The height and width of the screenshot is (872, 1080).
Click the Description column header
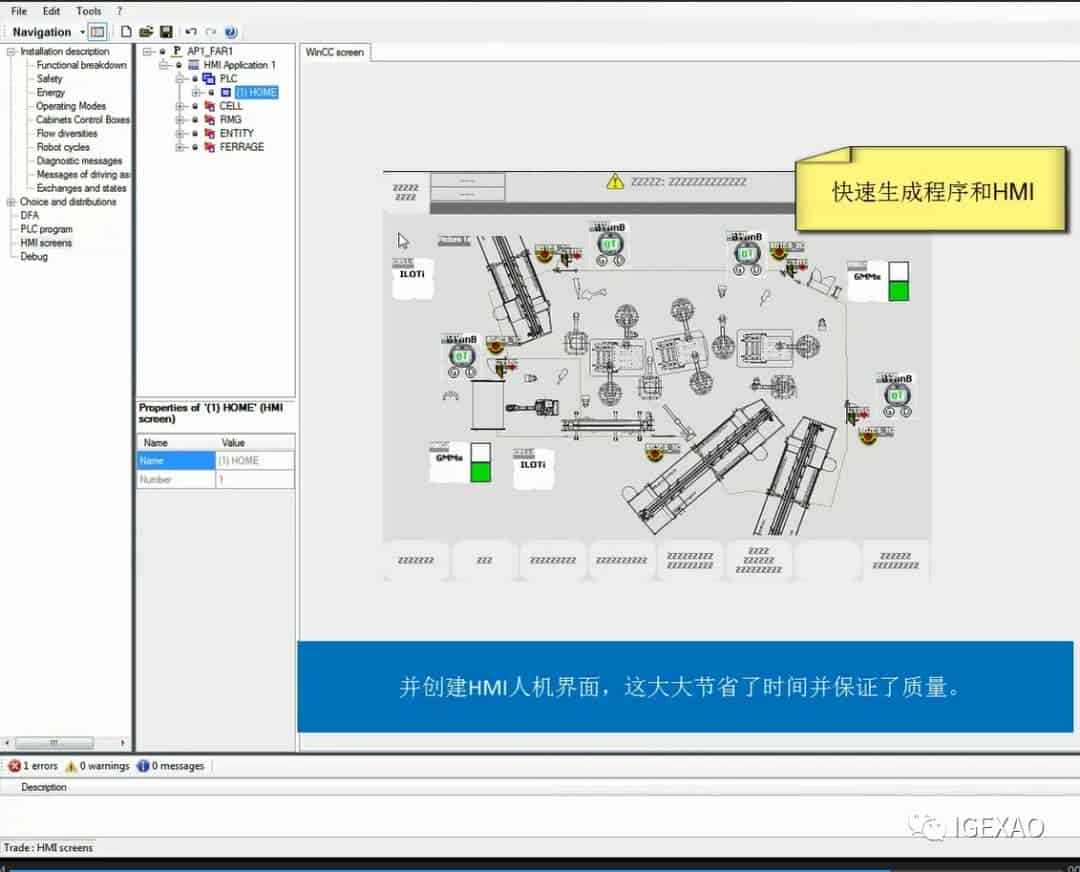[44, 787]
